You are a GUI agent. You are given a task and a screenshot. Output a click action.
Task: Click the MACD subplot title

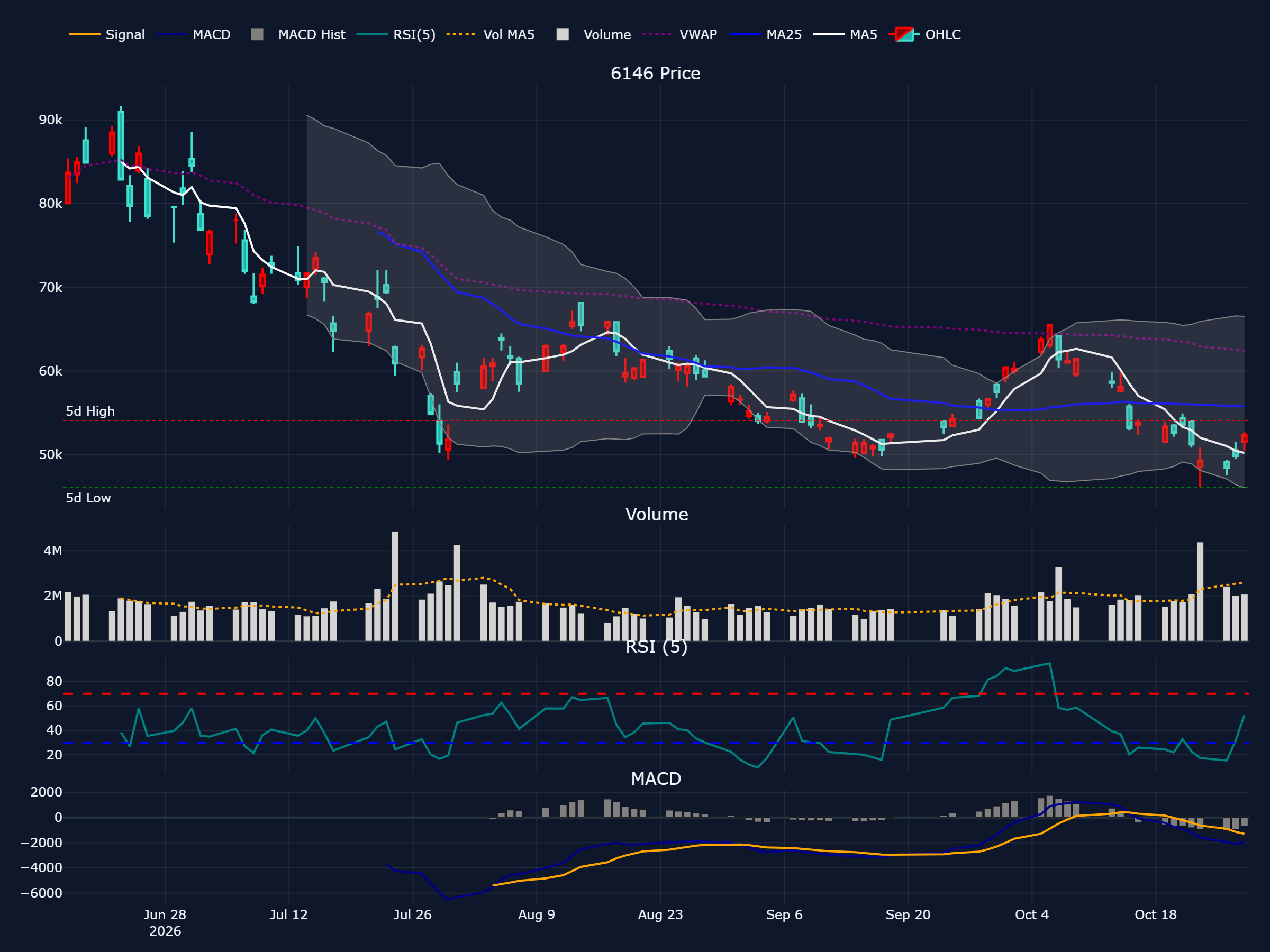(656, 779)
